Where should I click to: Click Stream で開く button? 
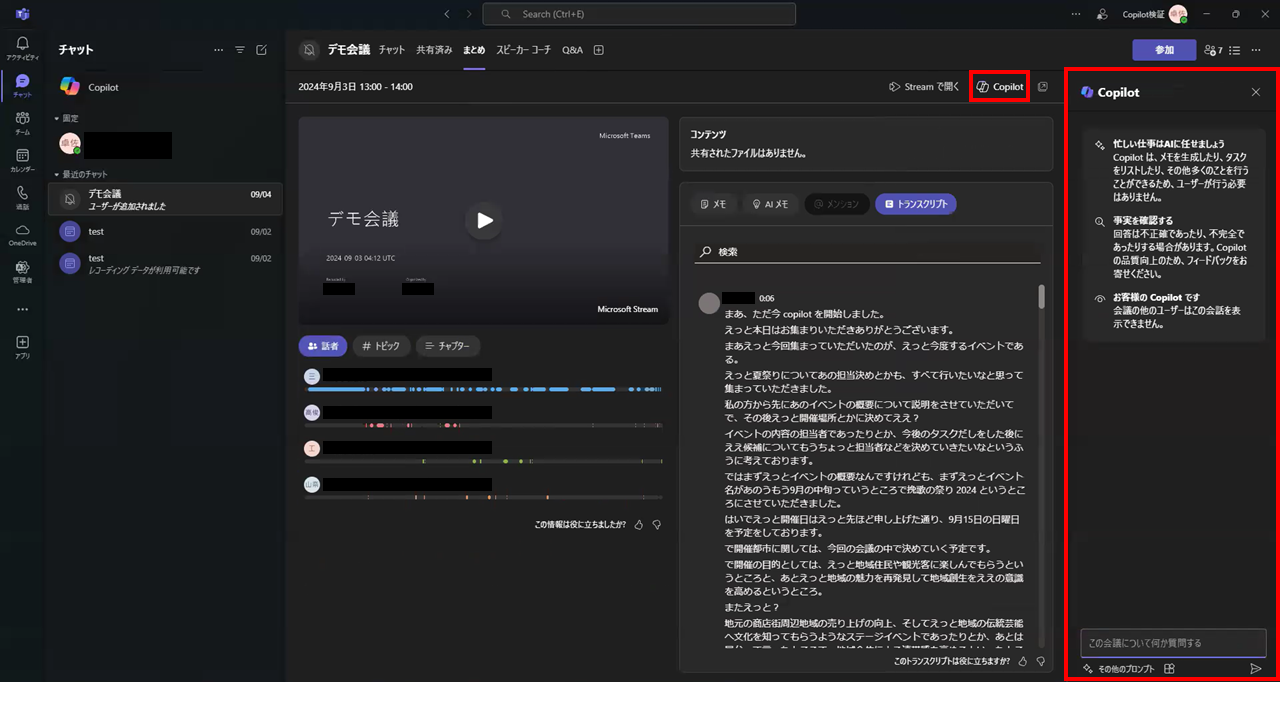click(x=924, y=87)
